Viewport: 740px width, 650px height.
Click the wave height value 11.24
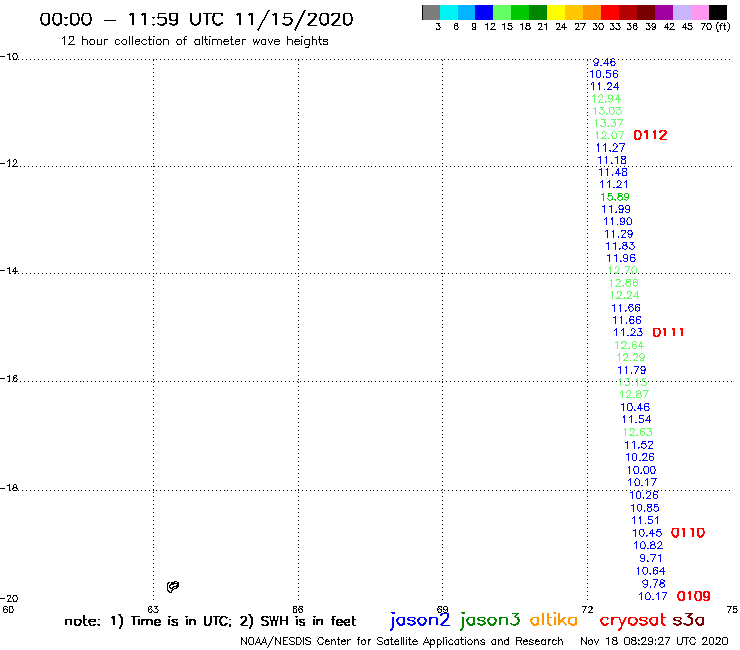(605, 86)
